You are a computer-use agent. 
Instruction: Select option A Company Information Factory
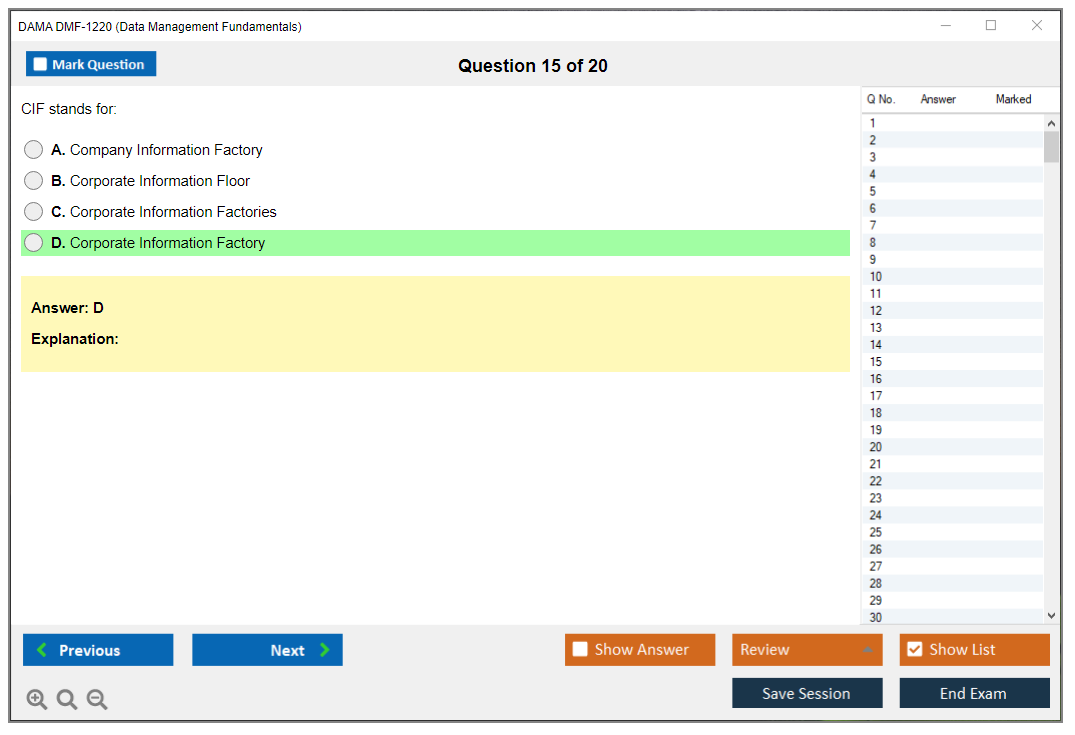[x=34, y=150]
